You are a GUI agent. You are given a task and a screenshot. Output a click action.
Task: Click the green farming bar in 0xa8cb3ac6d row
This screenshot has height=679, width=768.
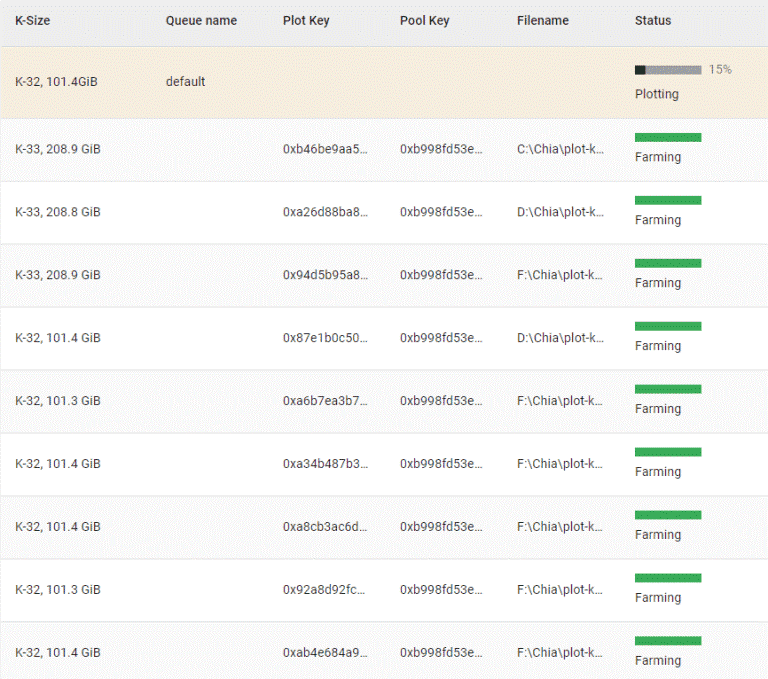668,515
